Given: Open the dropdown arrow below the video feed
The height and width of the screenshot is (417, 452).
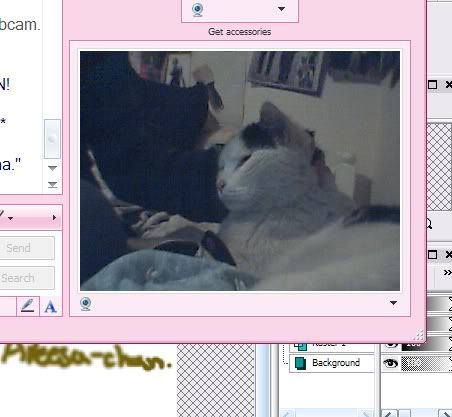Looking at the screenshot, I should pyautogui.click(x=393, y=303).
